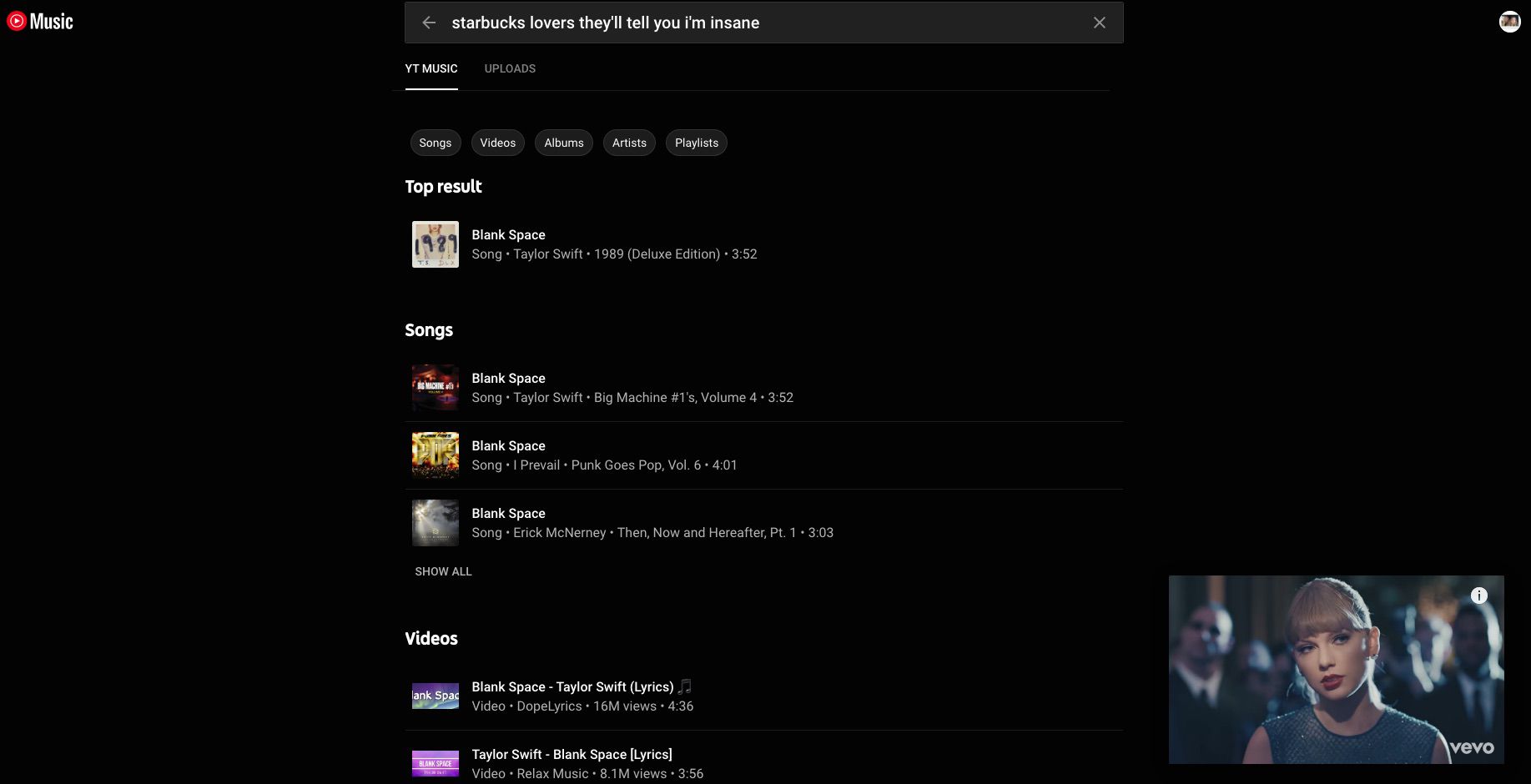Select the Songs section heading

(x=429, y=330)
